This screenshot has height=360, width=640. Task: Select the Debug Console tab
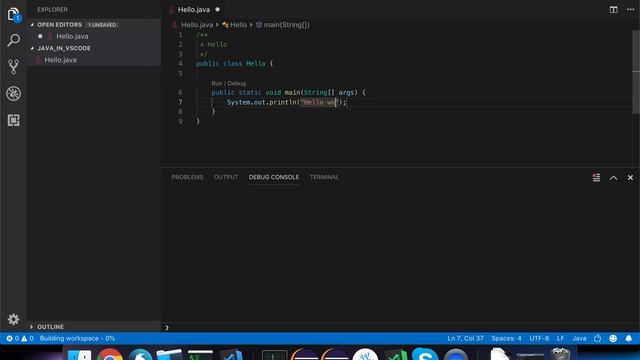[274, 177]
